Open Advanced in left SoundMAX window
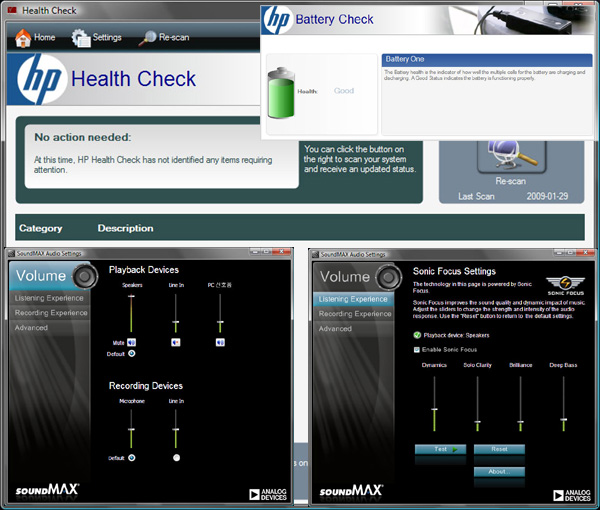Image resolution: width=600 pixels, height=510 pixels. coord(50,328)
